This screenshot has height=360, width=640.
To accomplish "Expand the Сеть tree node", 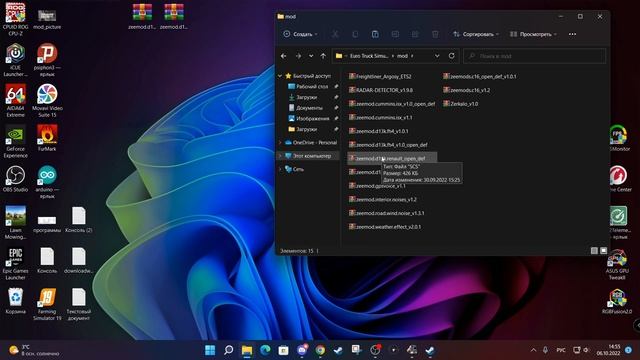I will [x=280, y=169].
